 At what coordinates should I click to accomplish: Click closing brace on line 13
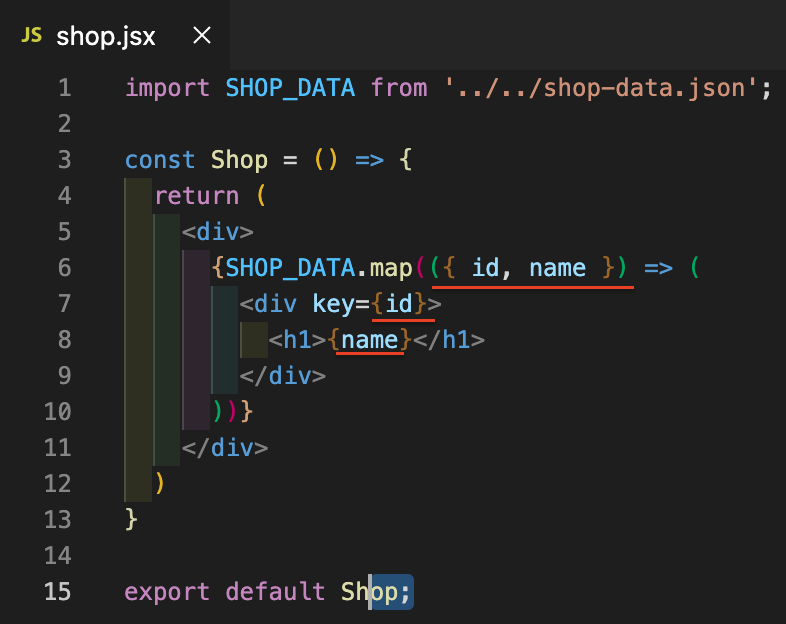click(x=131, y=519)
